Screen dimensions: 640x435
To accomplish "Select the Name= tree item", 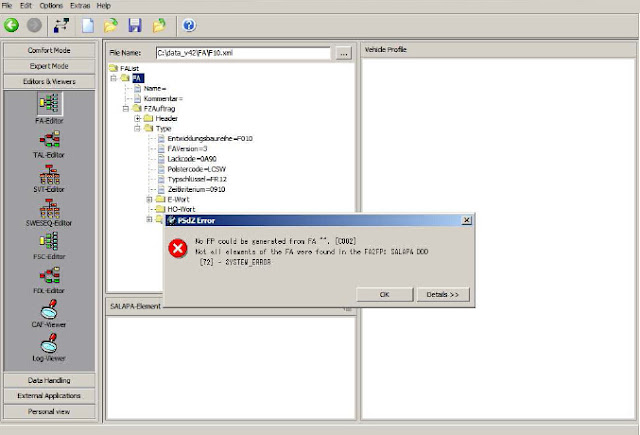I will pyautogui.click(x=154, y=88).
